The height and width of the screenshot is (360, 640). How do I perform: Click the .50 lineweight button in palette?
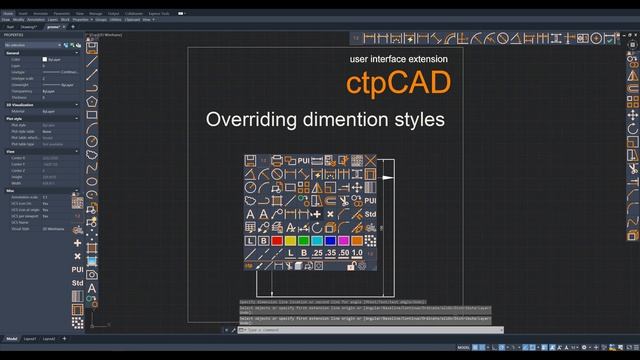344,253
